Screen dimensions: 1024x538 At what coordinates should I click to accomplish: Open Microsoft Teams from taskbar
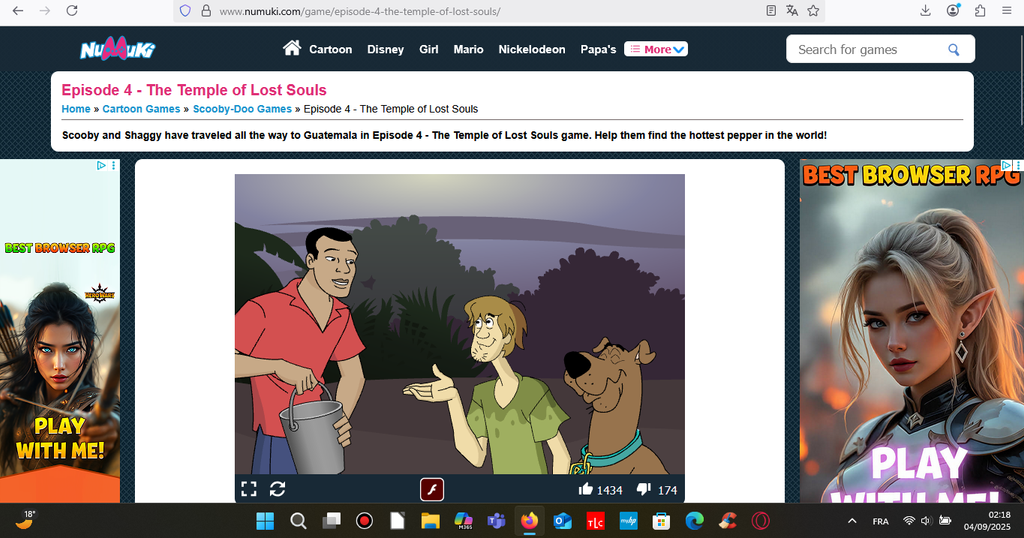496,521
